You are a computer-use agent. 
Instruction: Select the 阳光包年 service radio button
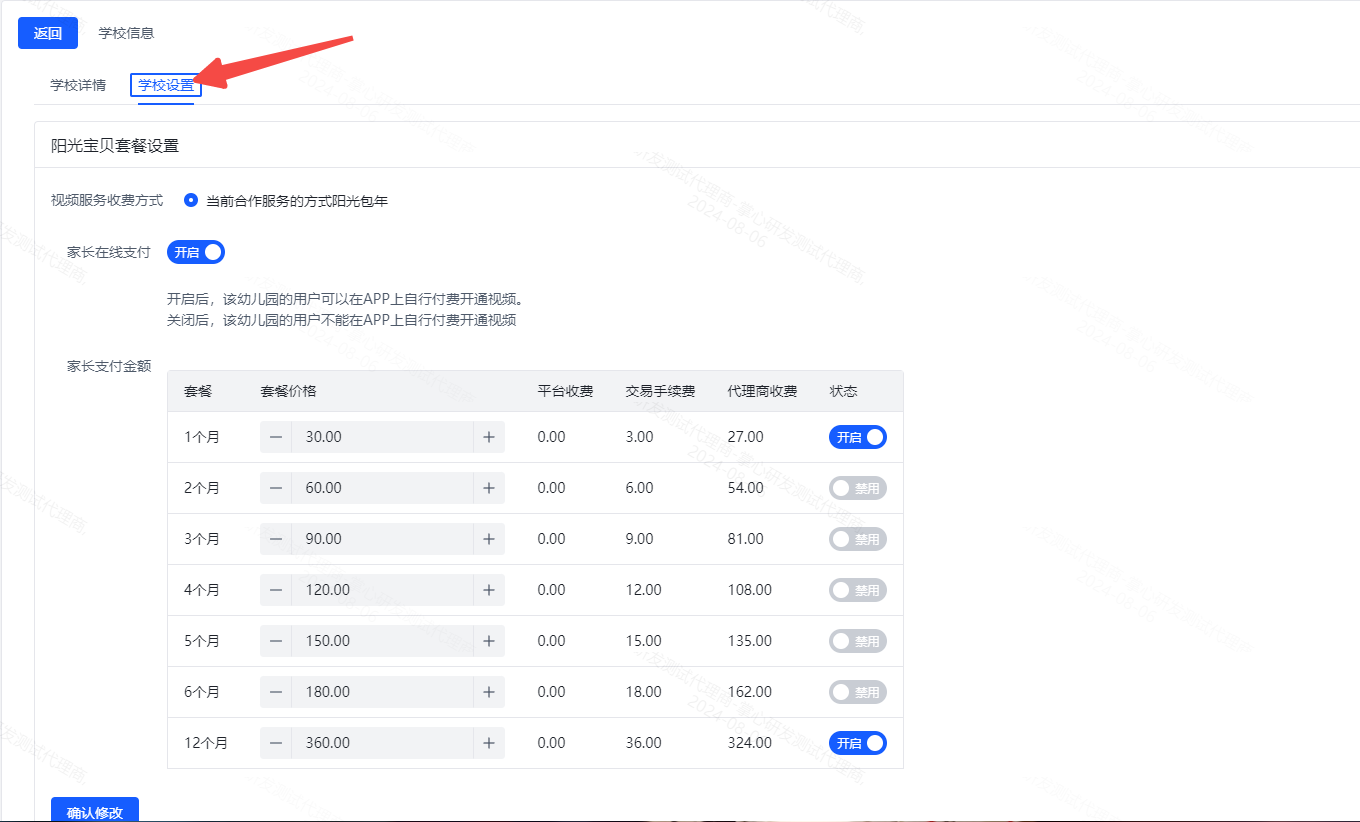coord(191,200)
